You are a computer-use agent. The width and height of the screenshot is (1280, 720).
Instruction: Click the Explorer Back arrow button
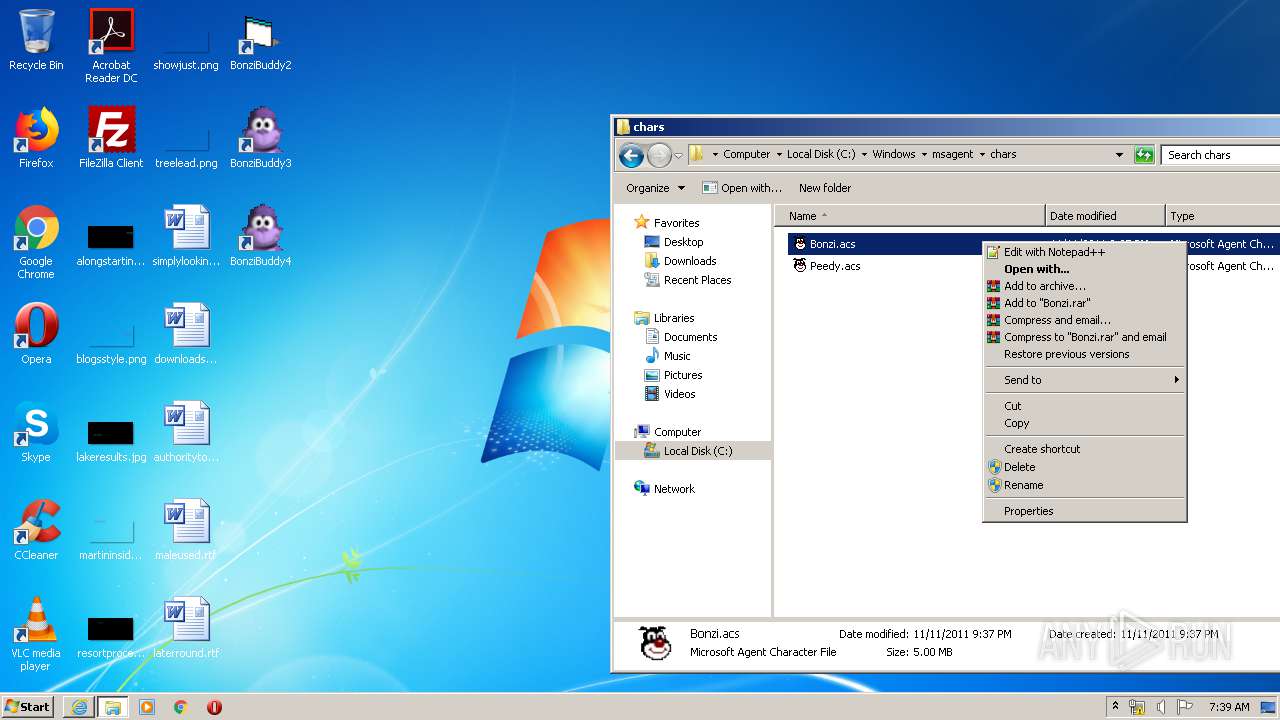click(631, 155)
